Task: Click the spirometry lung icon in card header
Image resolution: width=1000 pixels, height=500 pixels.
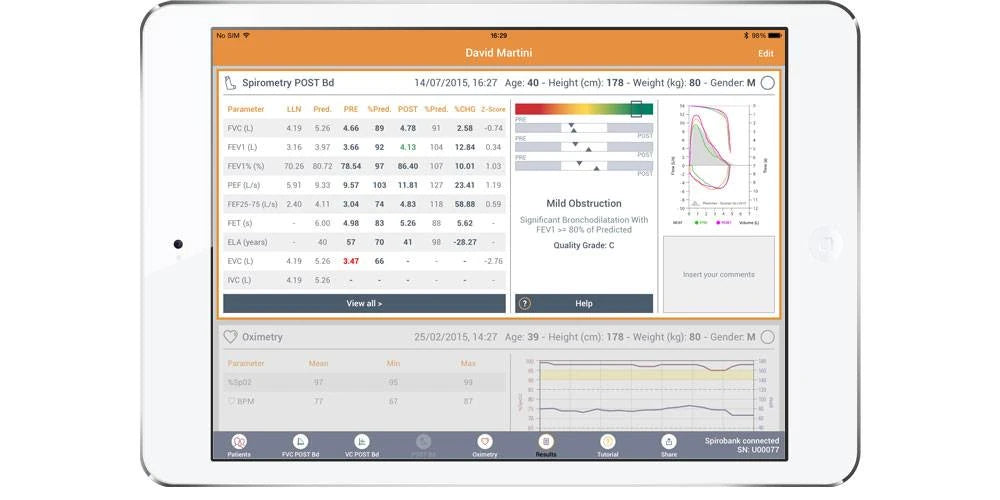Action: pos(230,82)
